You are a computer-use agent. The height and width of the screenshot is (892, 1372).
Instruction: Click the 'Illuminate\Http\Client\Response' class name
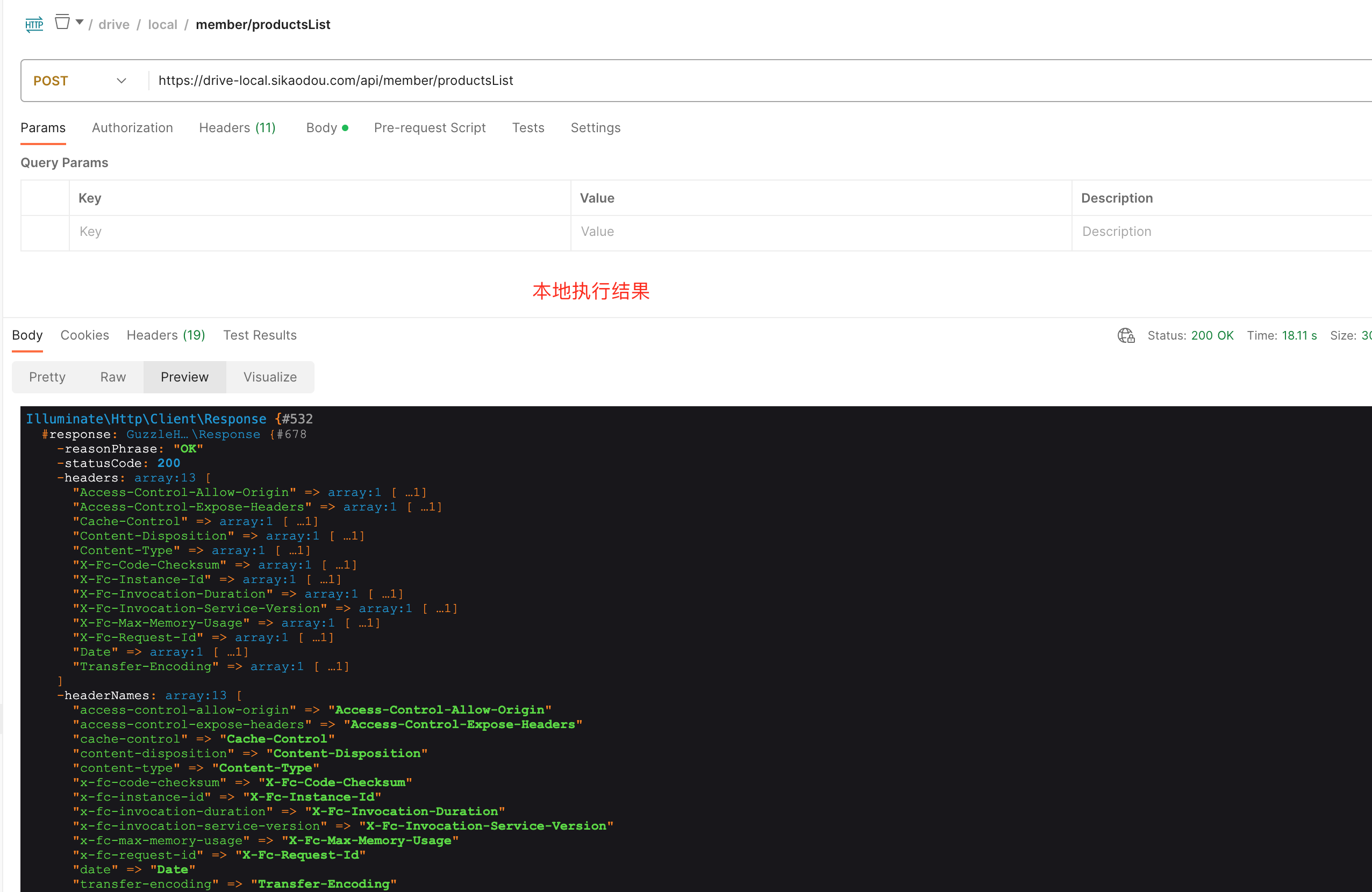click(146, 419)
